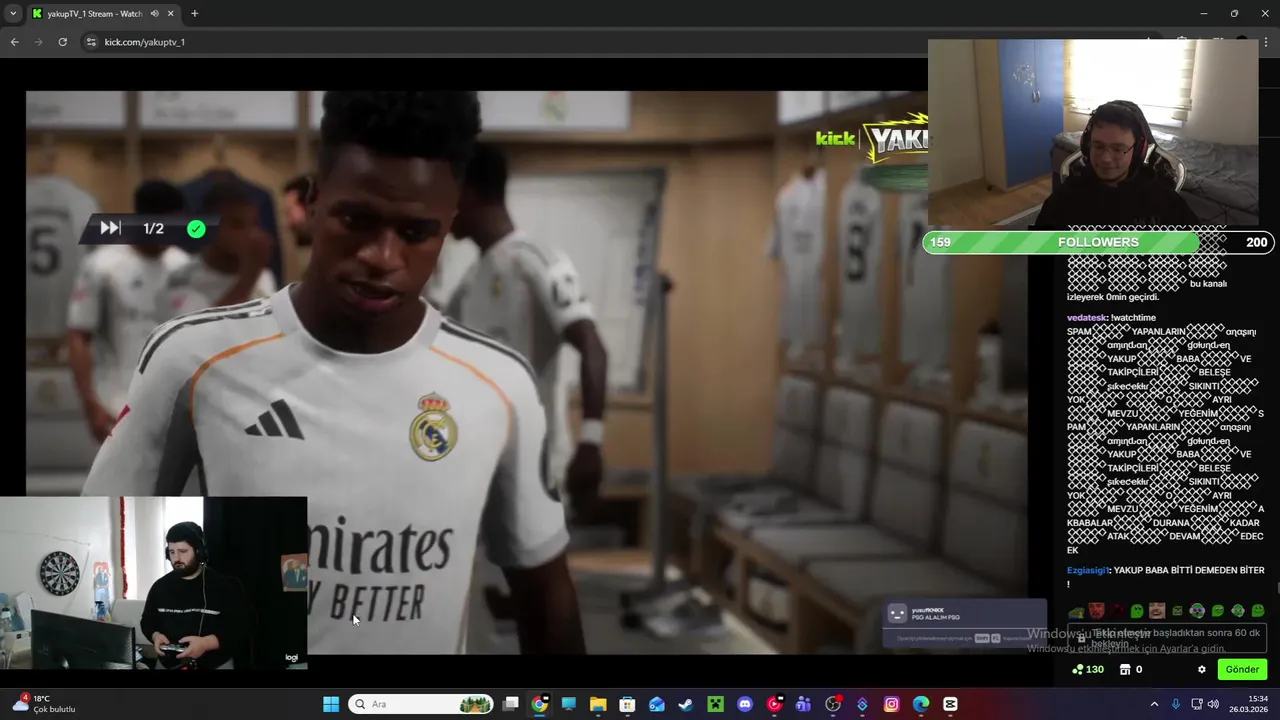Open the weather widget showing 18°C
The image size is (1280, 720).
pos(43,704)
